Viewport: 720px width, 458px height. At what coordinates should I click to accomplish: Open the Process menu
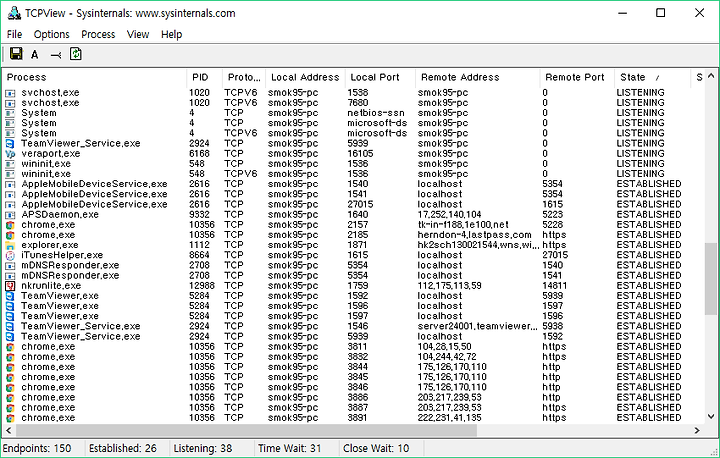98,34
